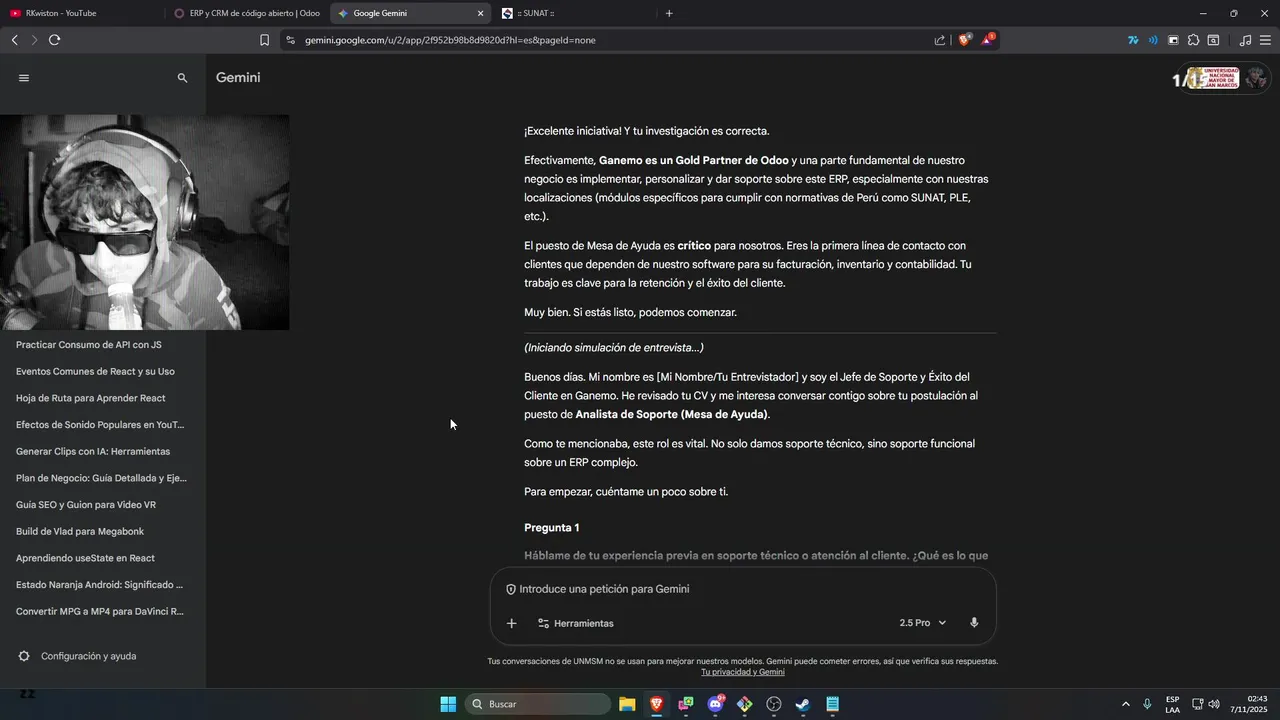Go back with browser back arrow

14,40
